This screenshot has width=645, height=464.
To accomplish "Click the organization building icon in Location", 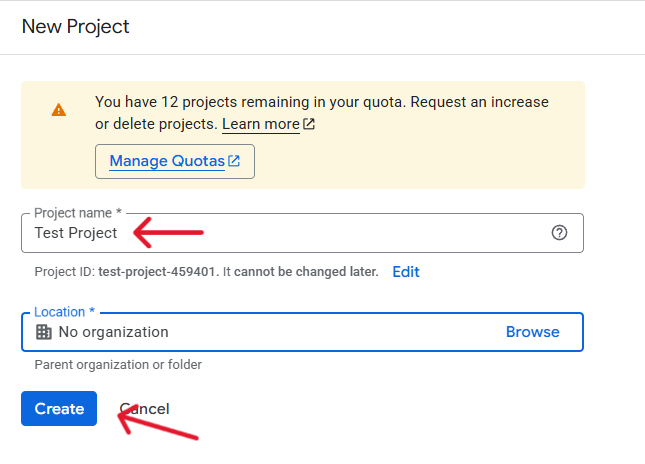I will (x=44, y=332).
